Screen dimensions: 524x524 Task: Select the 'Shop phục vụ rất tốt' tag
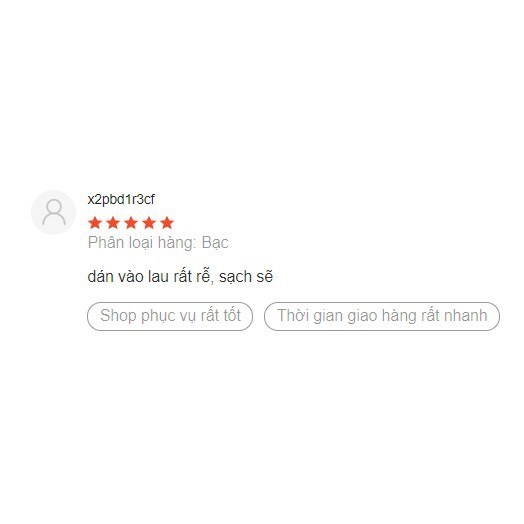coord(170,316)
